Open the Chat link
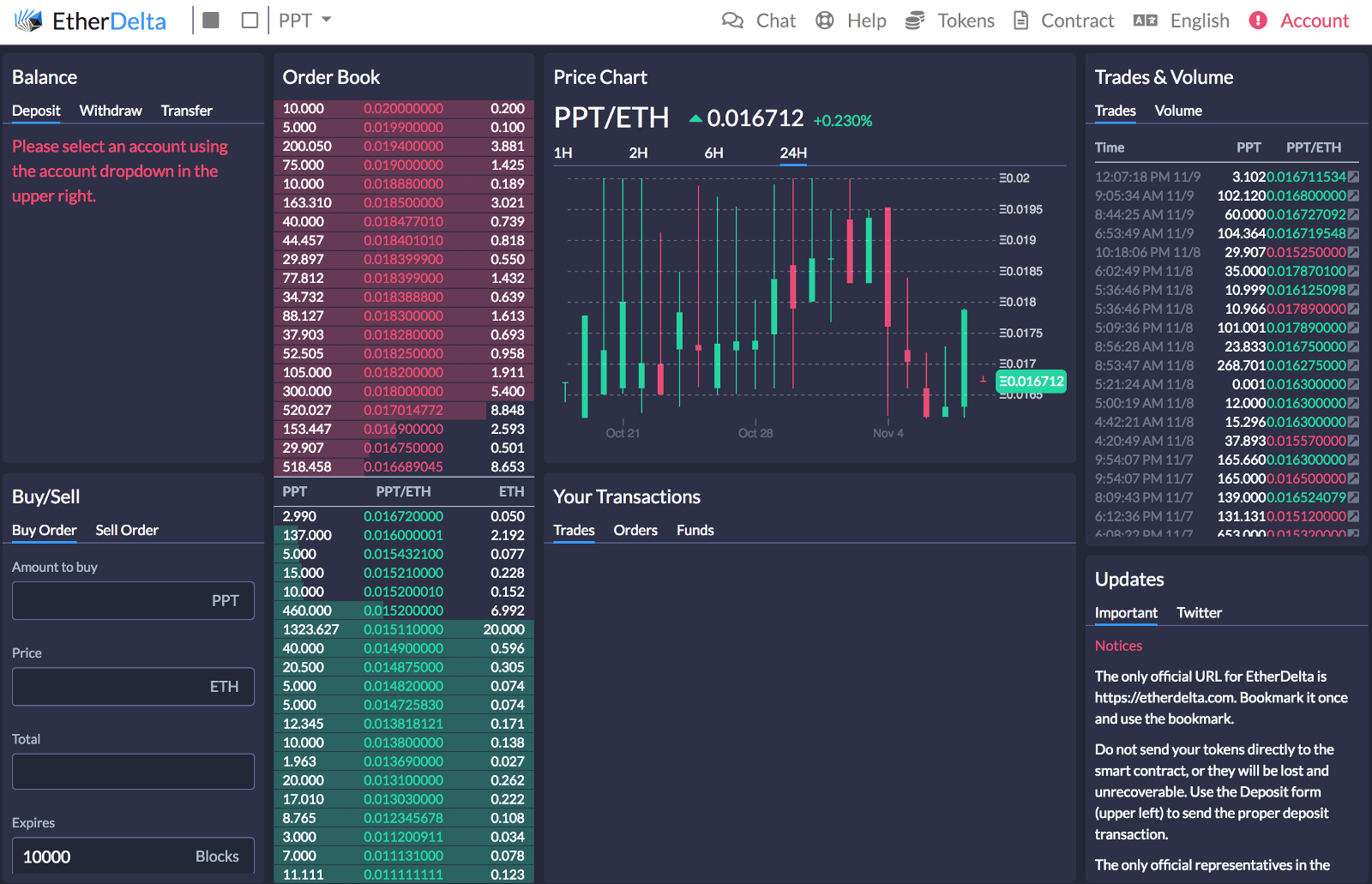Screen dimensions: 1372x884 776,21
